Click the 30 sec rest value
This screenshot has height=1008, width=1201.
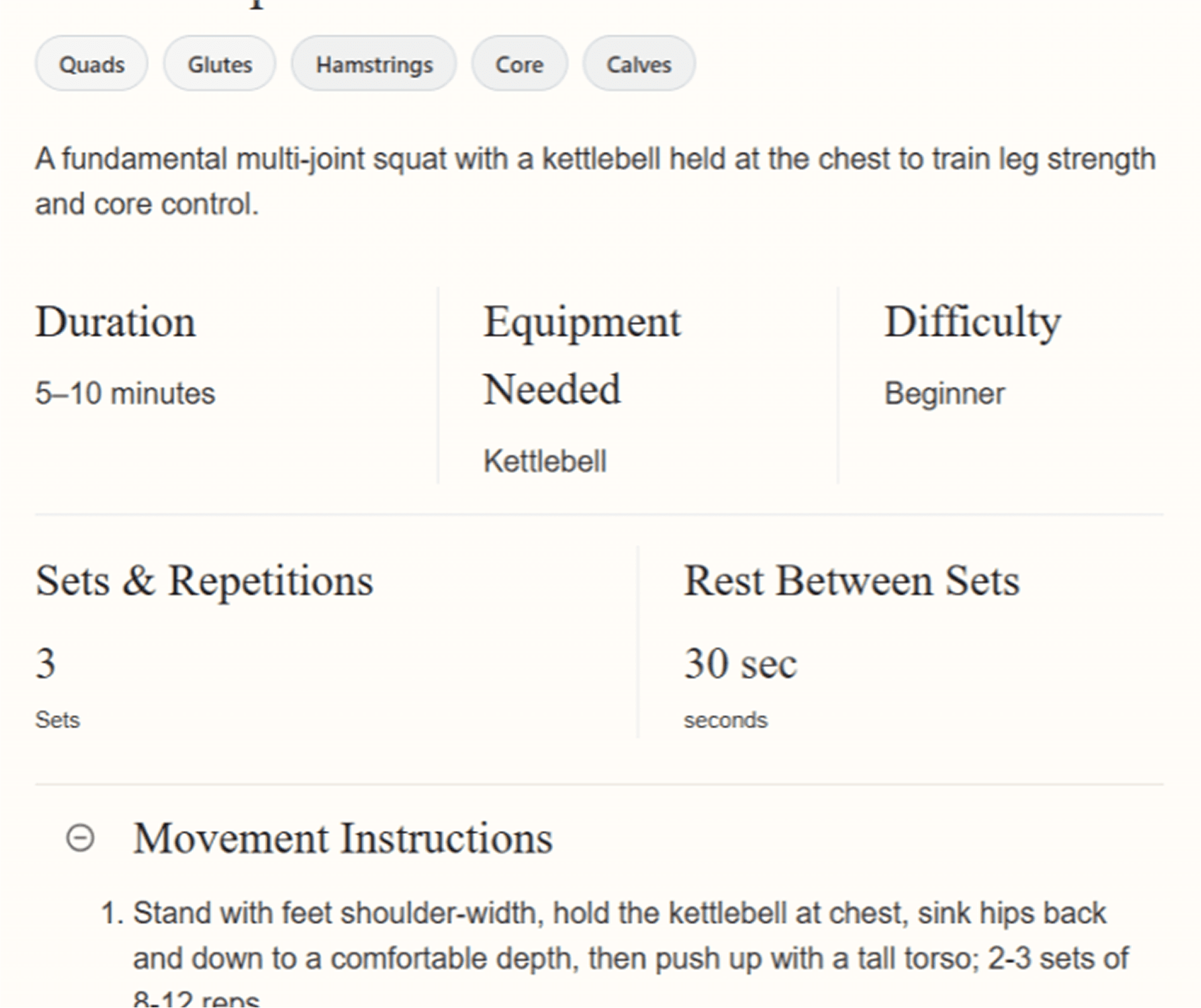tap(740, 663)
